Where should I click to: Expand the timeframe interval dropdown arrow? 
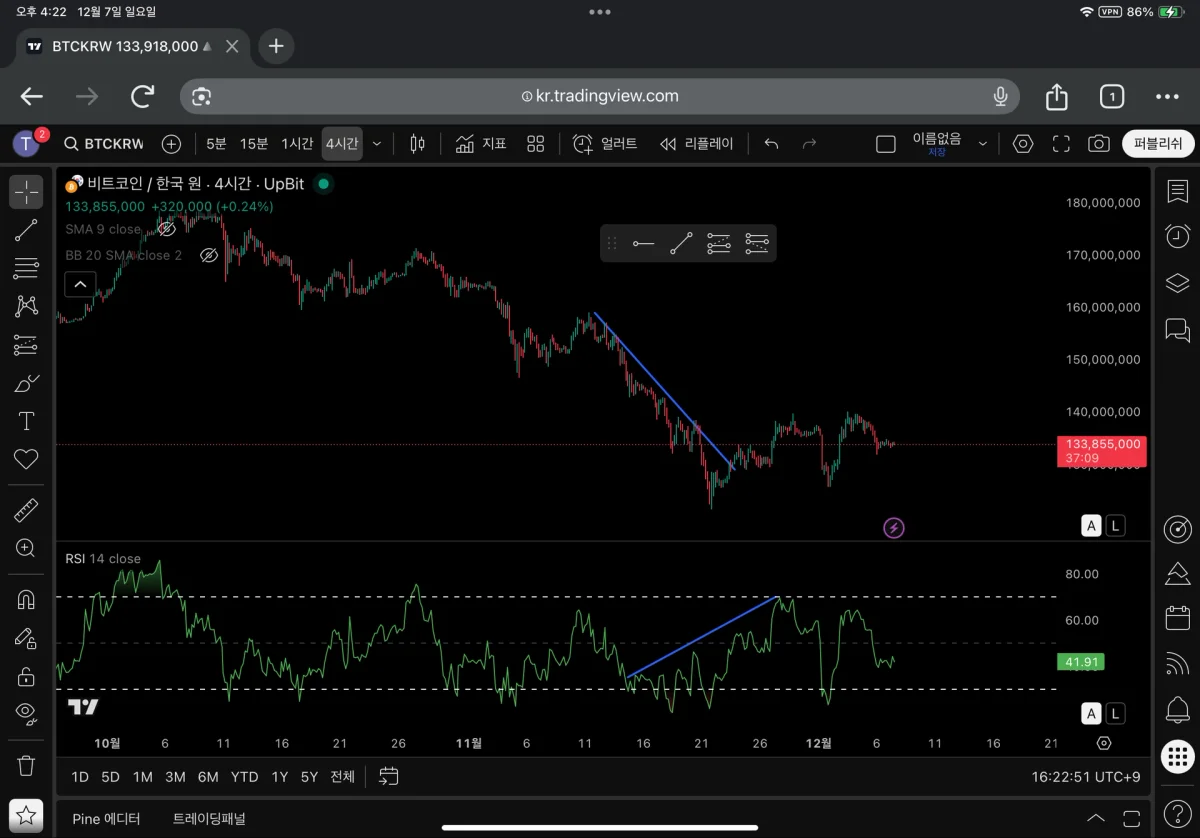[x=377, y=144]
